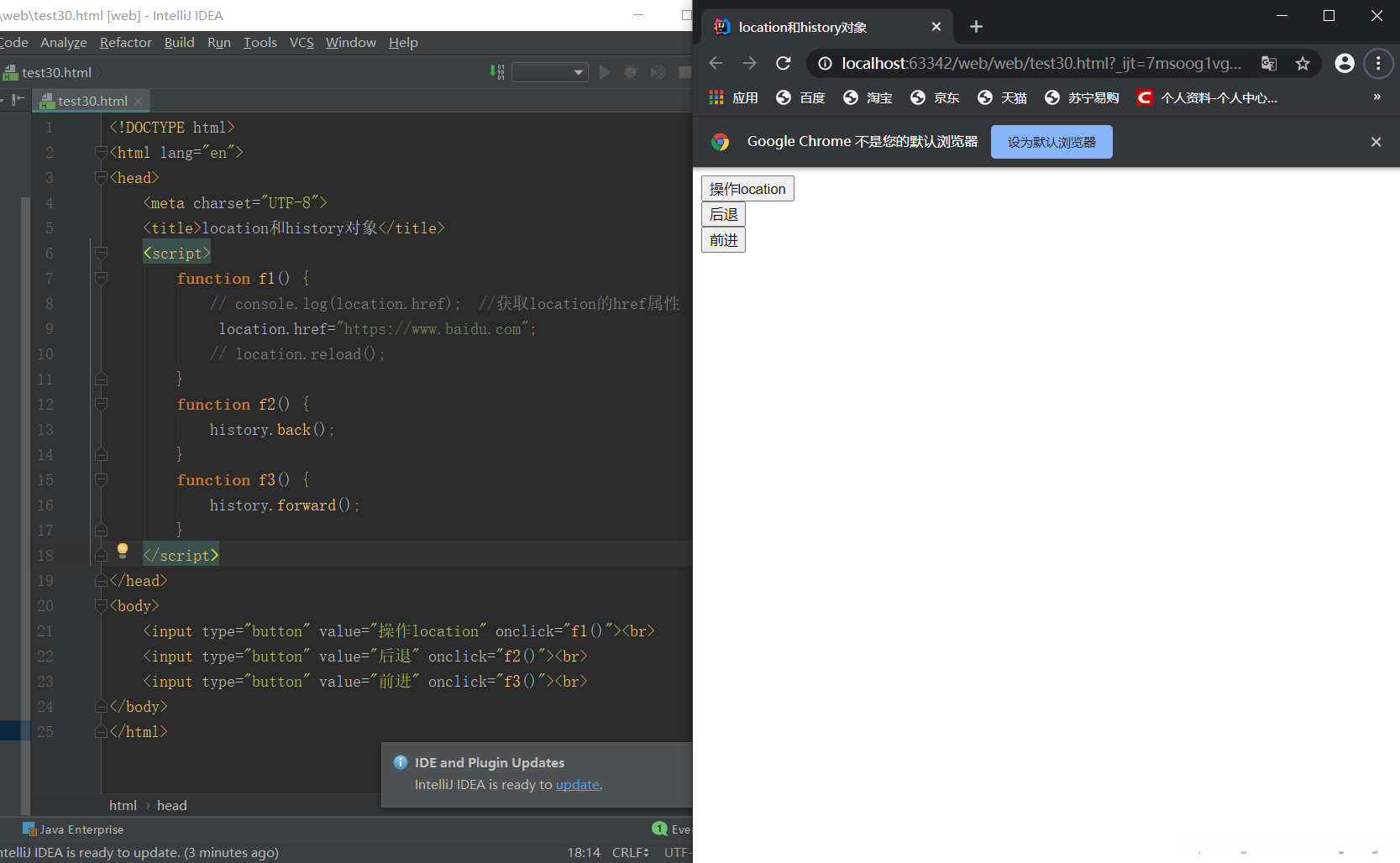Screen dimensions: 1400x863
Task: Click the lightbulb intention icon on line 18
Action: click(x=123, y=550)
